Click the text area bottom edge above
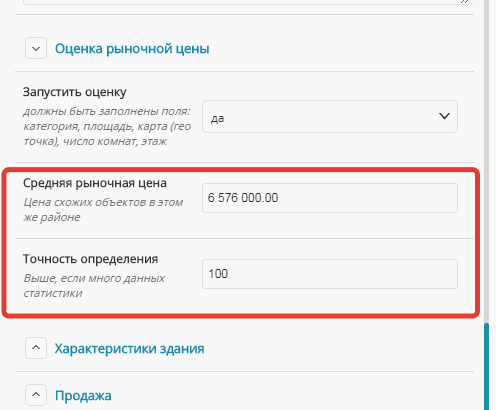 point(247,3)
